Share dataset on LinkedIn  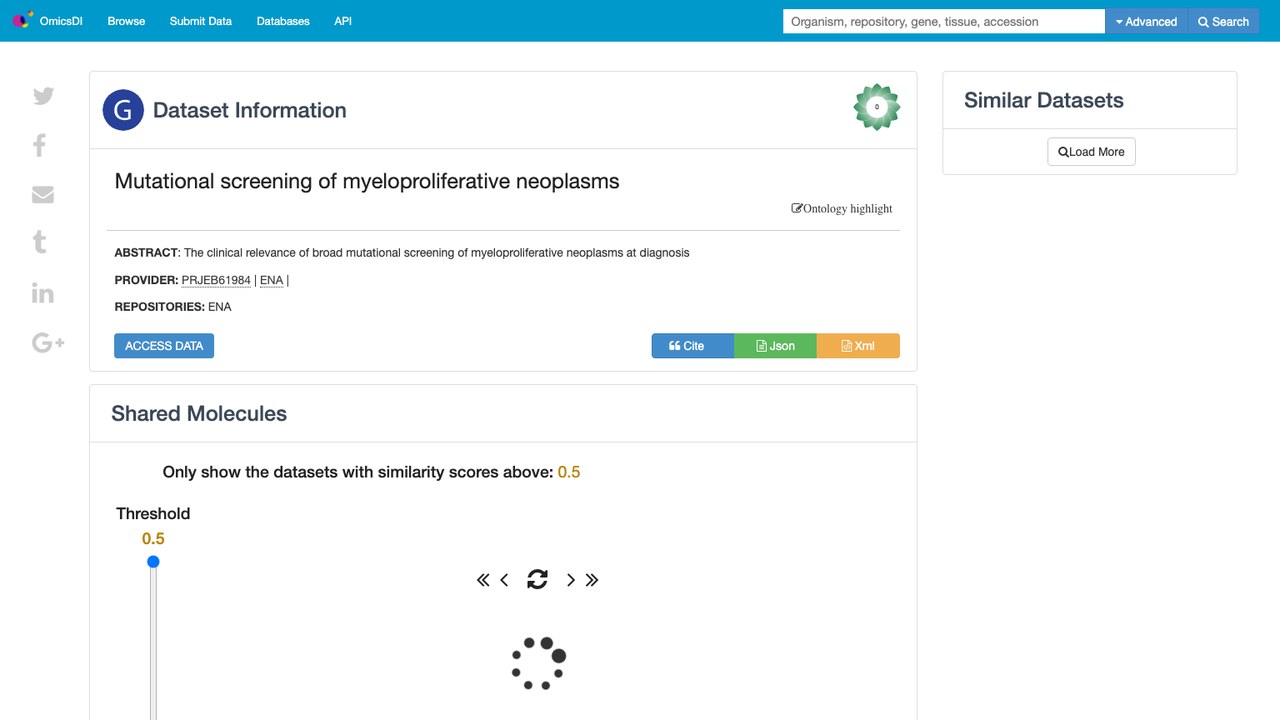click(x=43, y=293)
